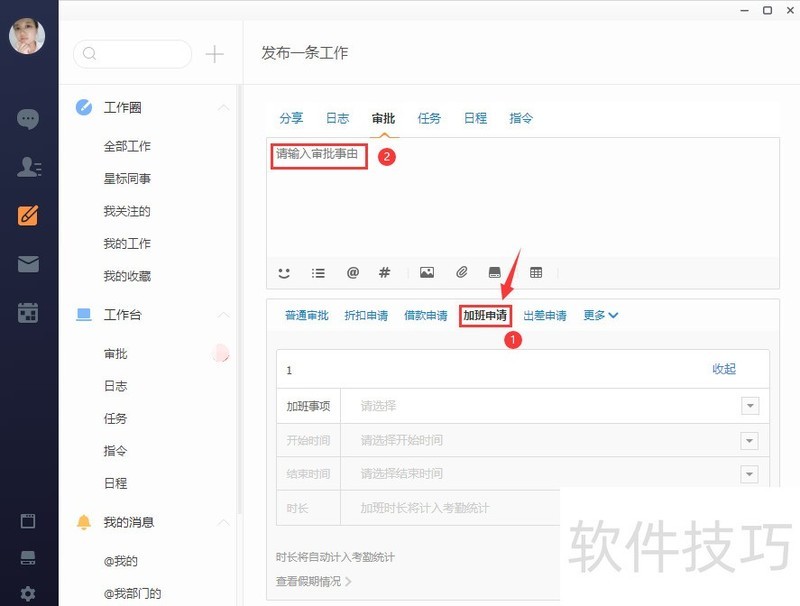Mention a colleague using the @ icon
The height and width of the screenshot is (606, 800).
point(351,272)
